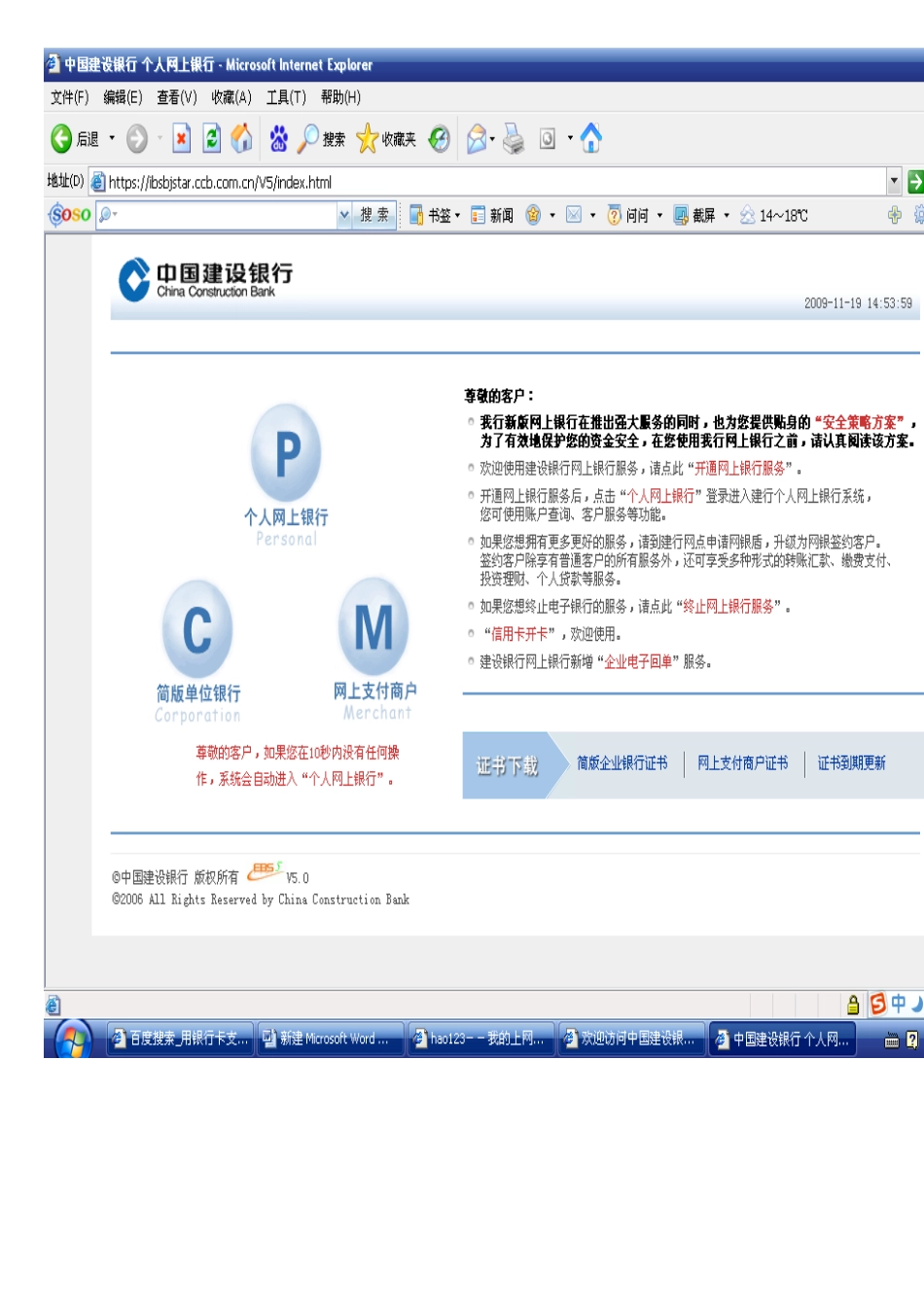Click the China Construction Bank logo
The width and height of the screenshot is (924, 1307).
[205, 279]
